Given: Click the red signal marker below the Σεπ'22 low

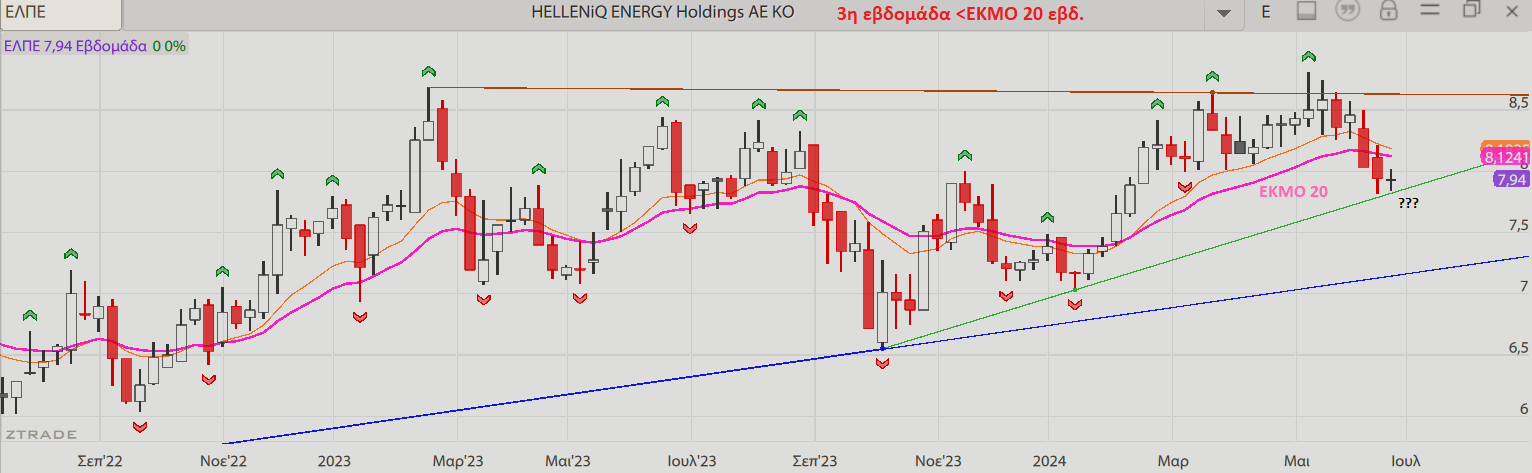Looking at the screenshot, I should 139,427.
